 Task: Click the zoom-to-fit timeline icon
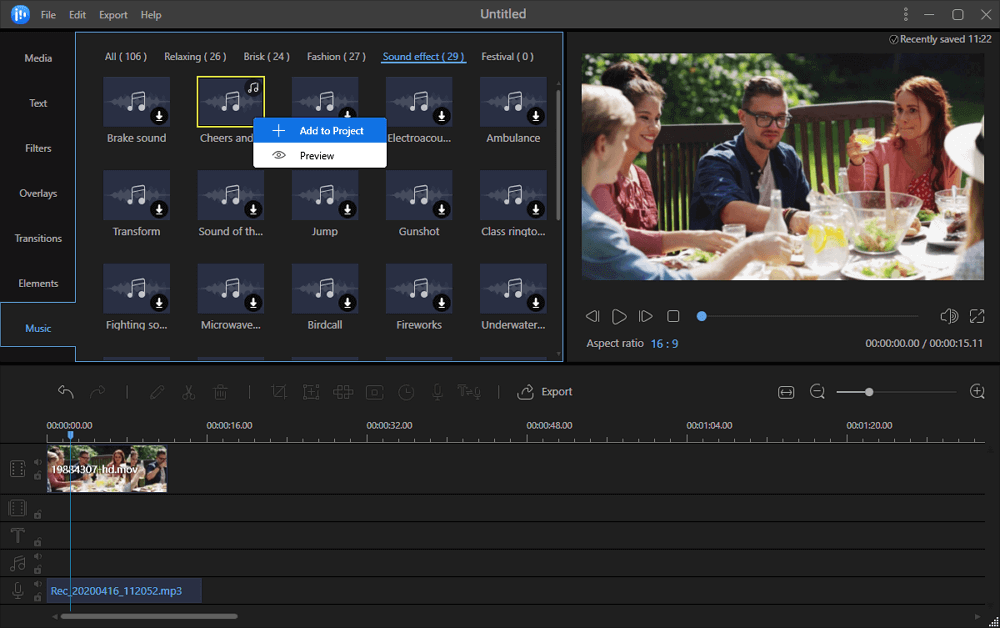pos(786,392)
